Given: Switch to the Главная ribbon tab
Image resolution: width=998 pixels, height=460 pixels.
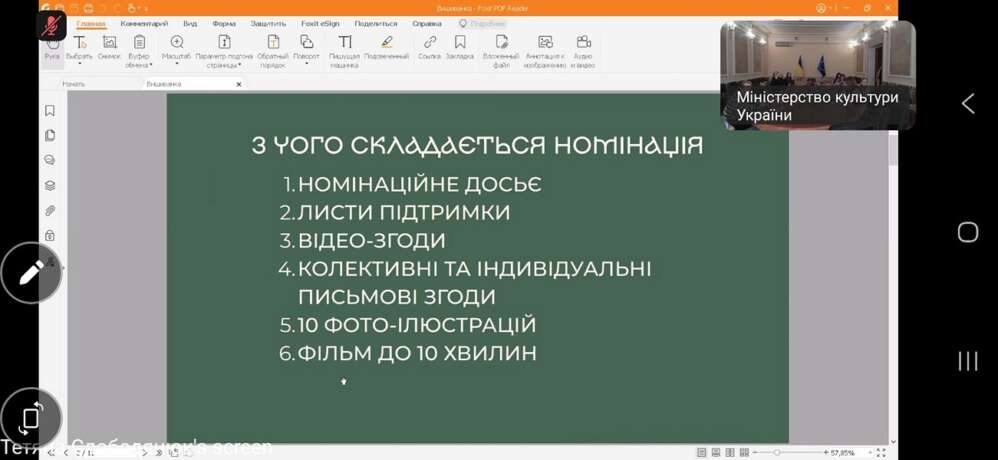Looking at the screenshot, I should tap(90, 24).
